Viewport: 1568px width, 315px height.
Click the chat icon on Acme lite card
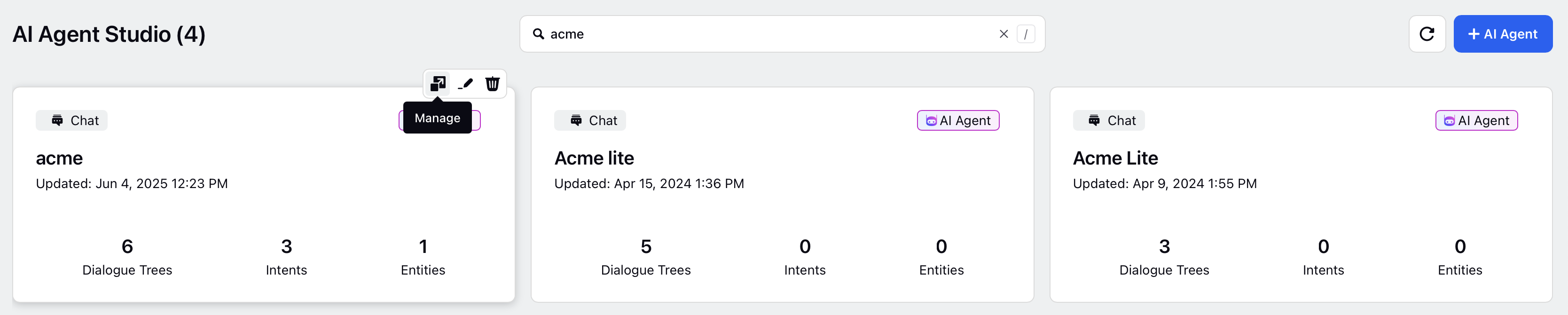(576, 121)
